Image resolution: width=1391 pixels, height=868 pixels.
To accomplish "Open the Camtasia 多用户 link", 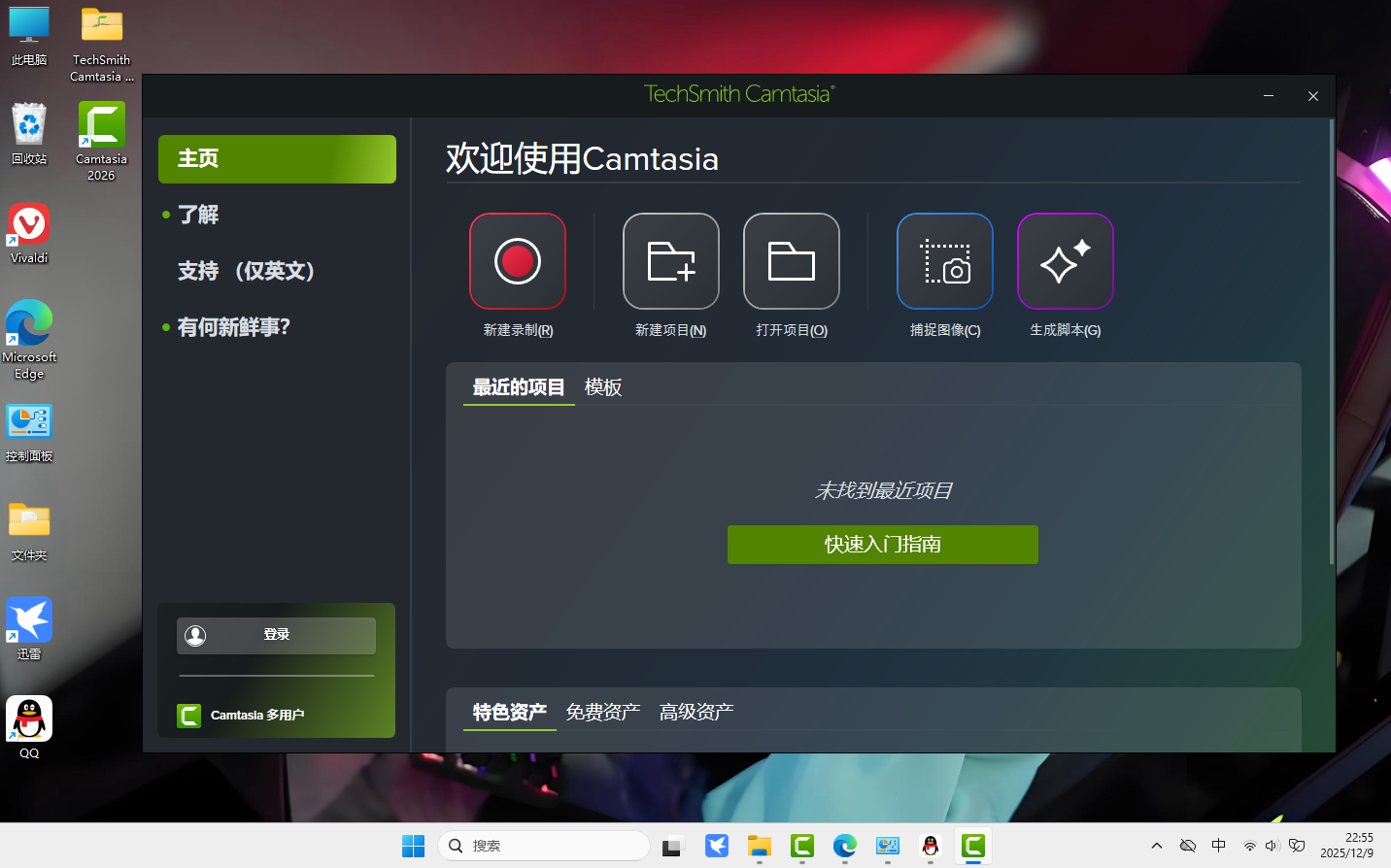I will 257,716.
